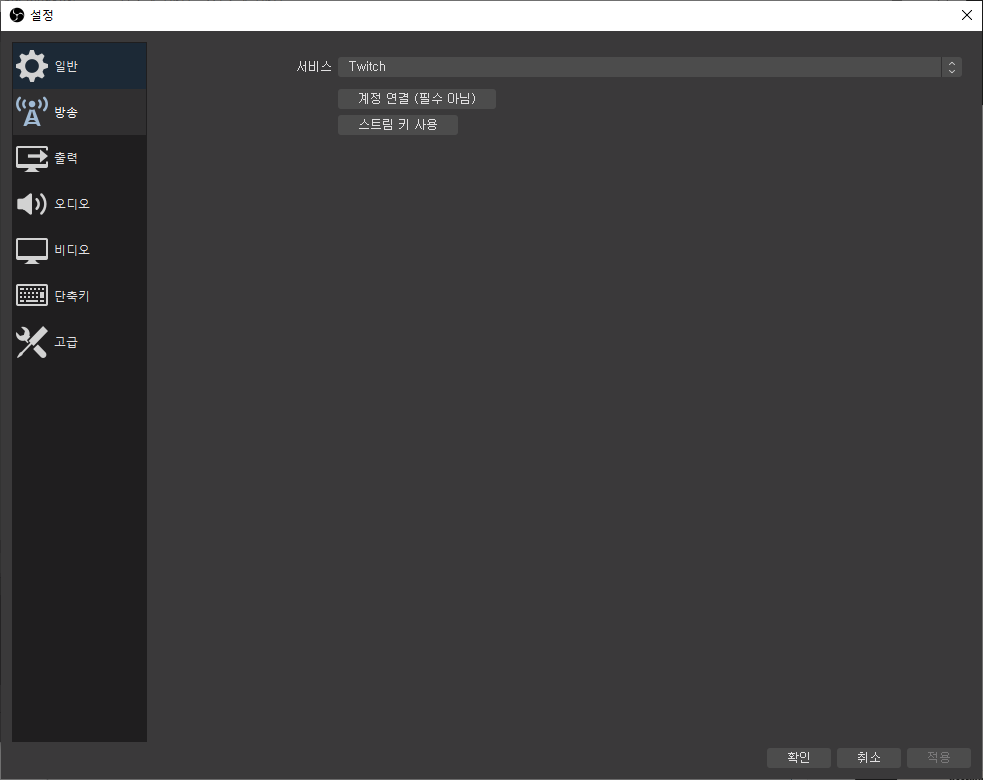Close the 설정 window
The image size is (983, 780).
967,15
